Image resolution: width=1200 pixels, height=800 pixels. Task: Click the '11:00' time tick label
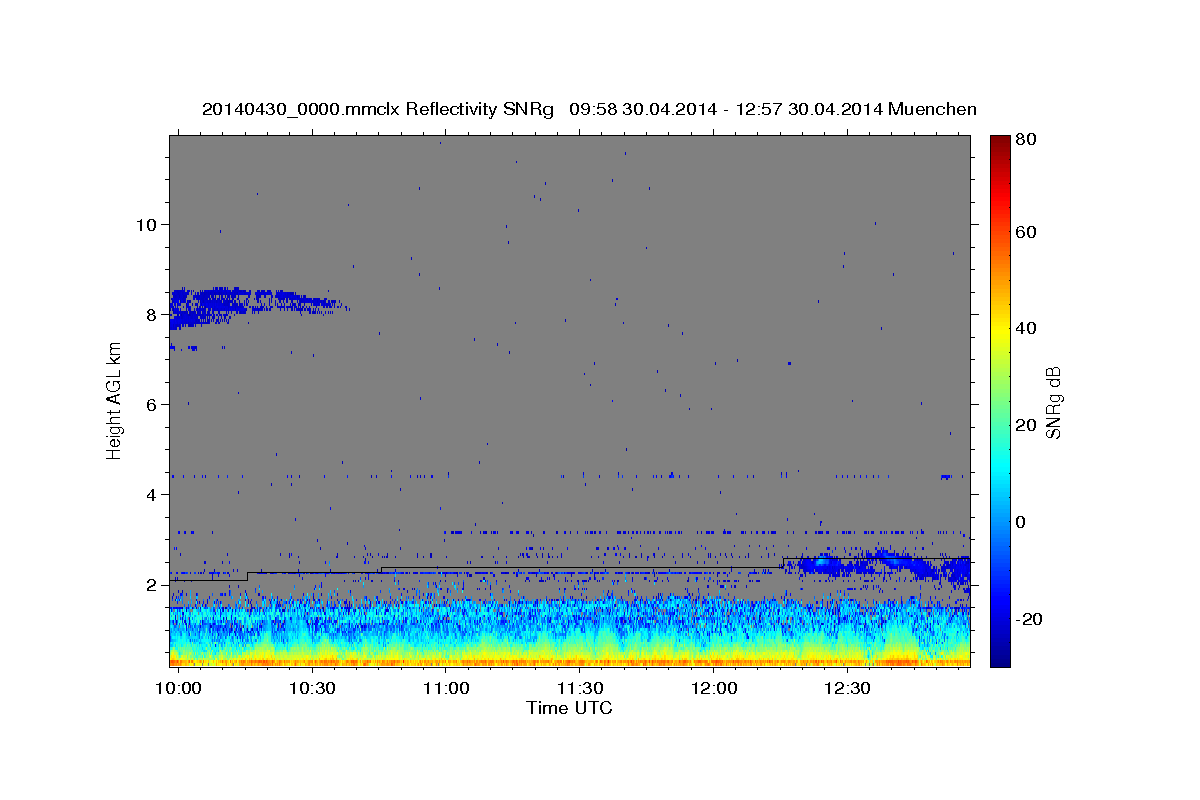click(446, 689)
